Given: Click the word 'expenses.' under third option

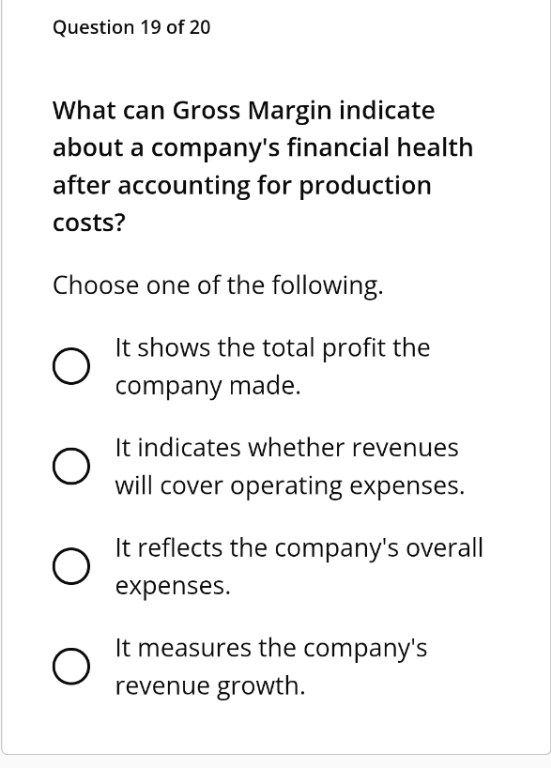Looking at the screenshot, I should [x=172, y=586].
